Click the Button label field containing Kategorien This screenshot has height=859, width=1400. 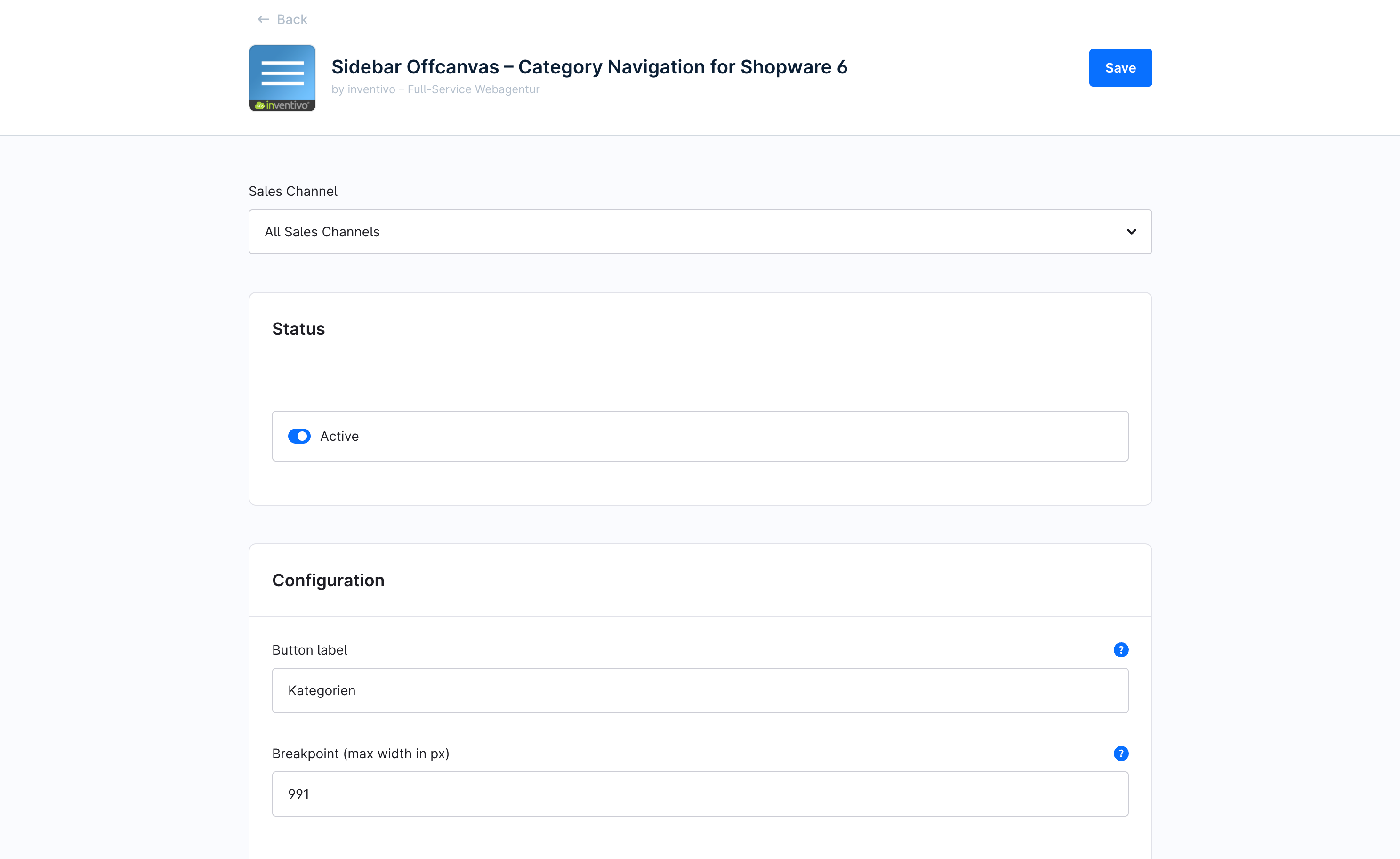click(x=700, y=690)
